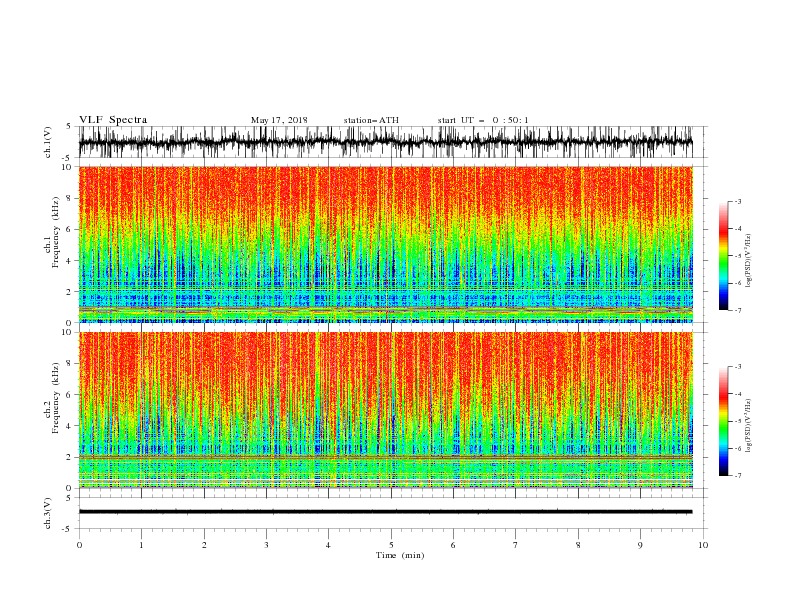The image size is (792, 612).
Task: Click the upper PSD color bar
Action: click(x=723, y=256)
